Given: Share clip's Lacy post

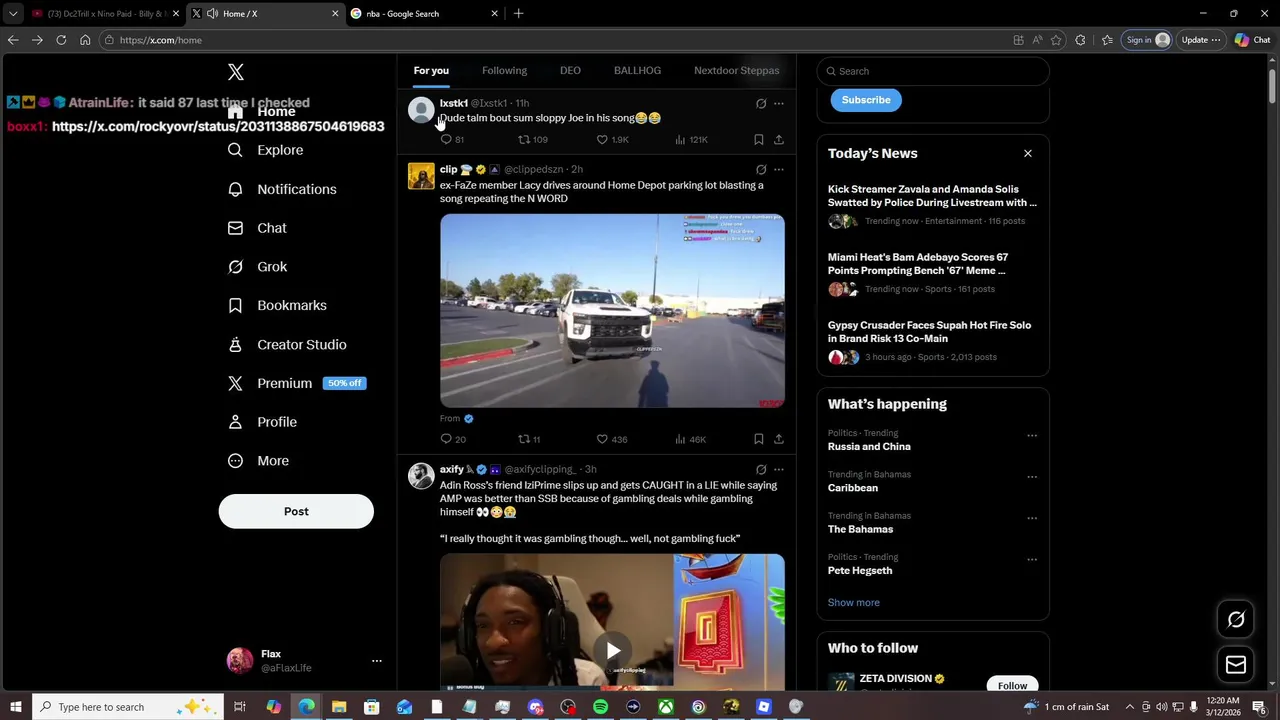Looking at the screenshot, I should (x=778, y=439).
